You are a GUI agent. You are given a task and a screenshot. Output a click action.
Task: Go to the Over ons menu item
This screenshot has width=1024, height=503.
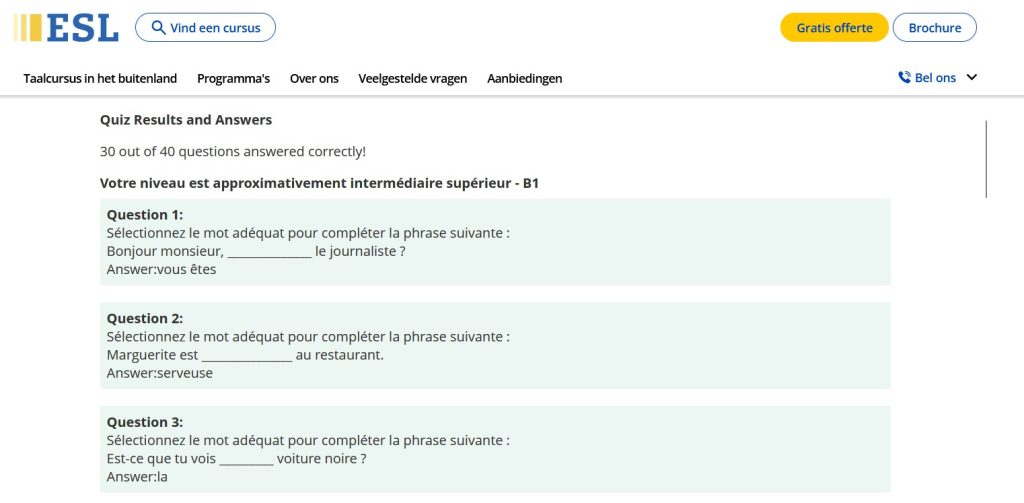coord(314,78)
